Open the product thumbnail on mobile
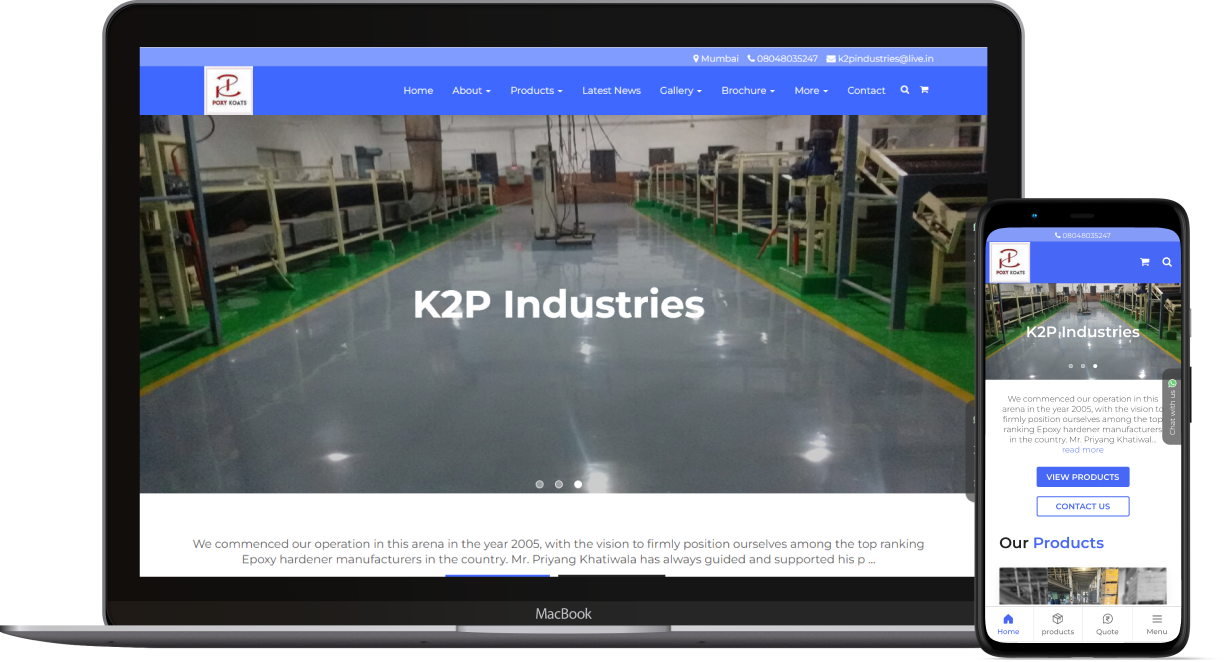The width and height of the screenshot is (1228, 662). click(1083, 586)
